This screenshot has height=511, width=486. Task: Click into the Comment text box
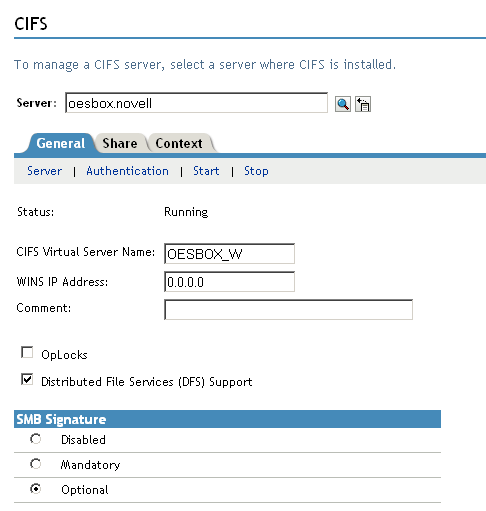pyautogui.click(x=288, y=310)
